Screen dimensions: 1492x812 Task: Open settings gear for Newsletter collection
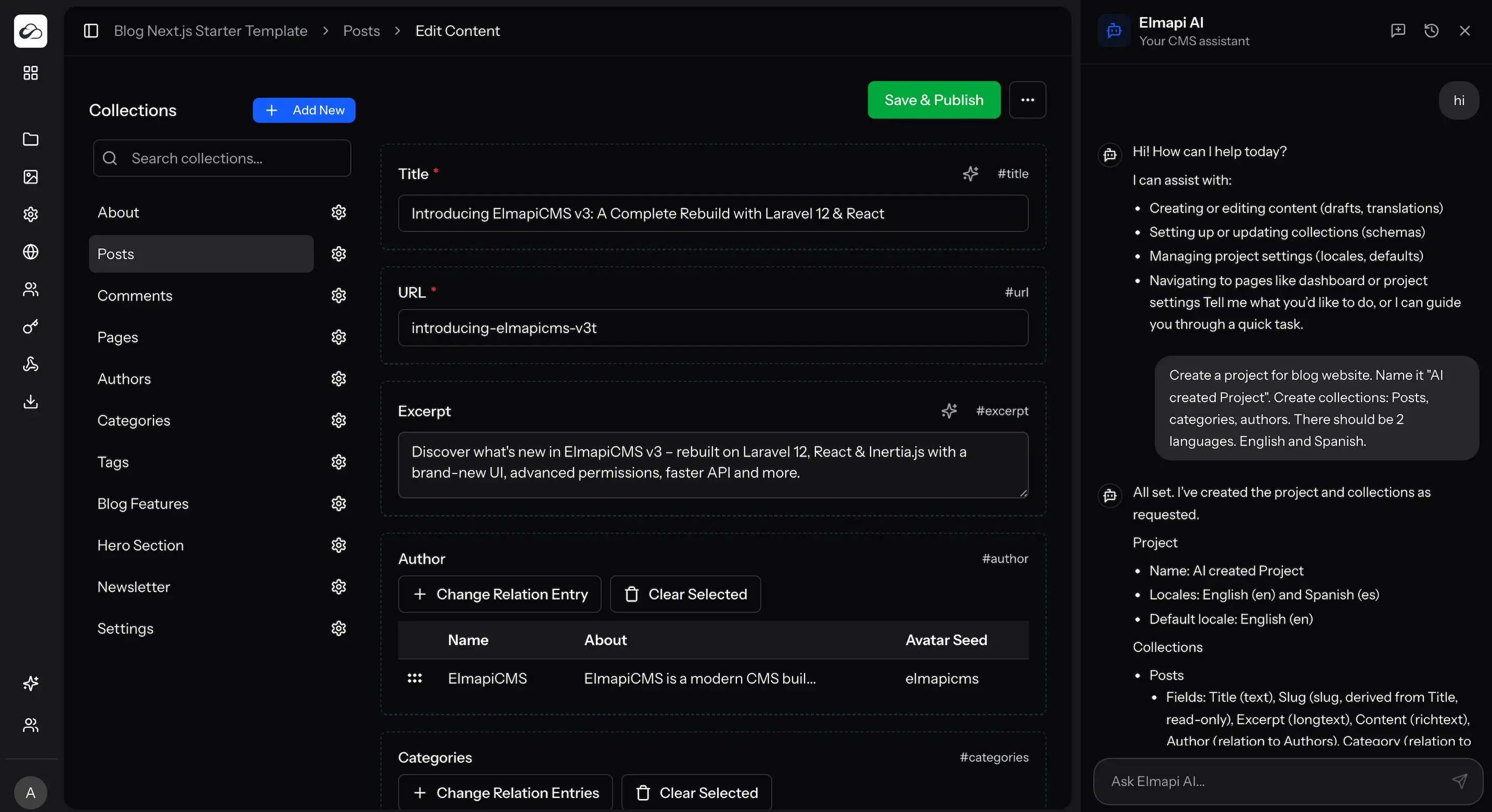click(339, 587)
